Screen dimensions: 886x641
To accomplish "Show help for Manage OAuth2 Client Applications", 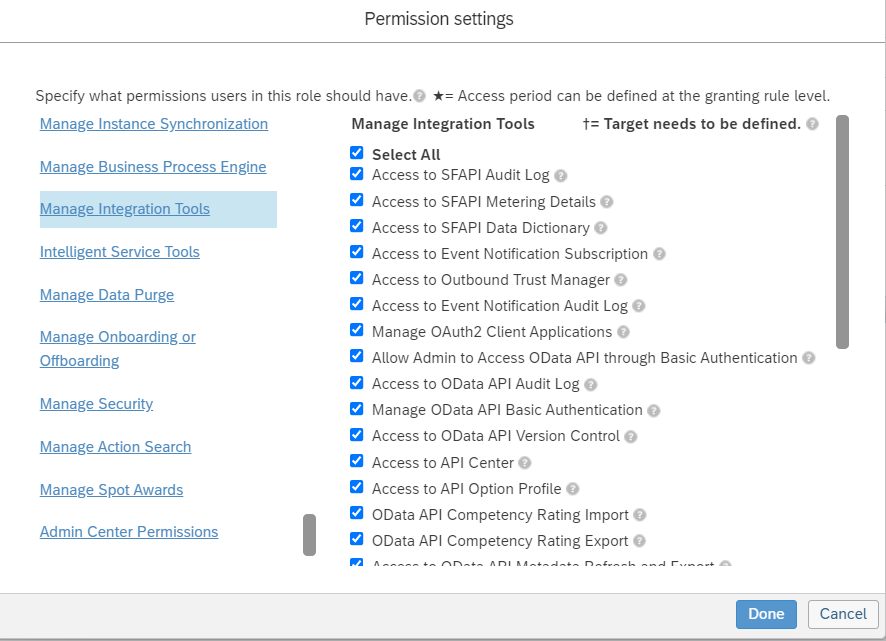I will [x=624, y=332].
